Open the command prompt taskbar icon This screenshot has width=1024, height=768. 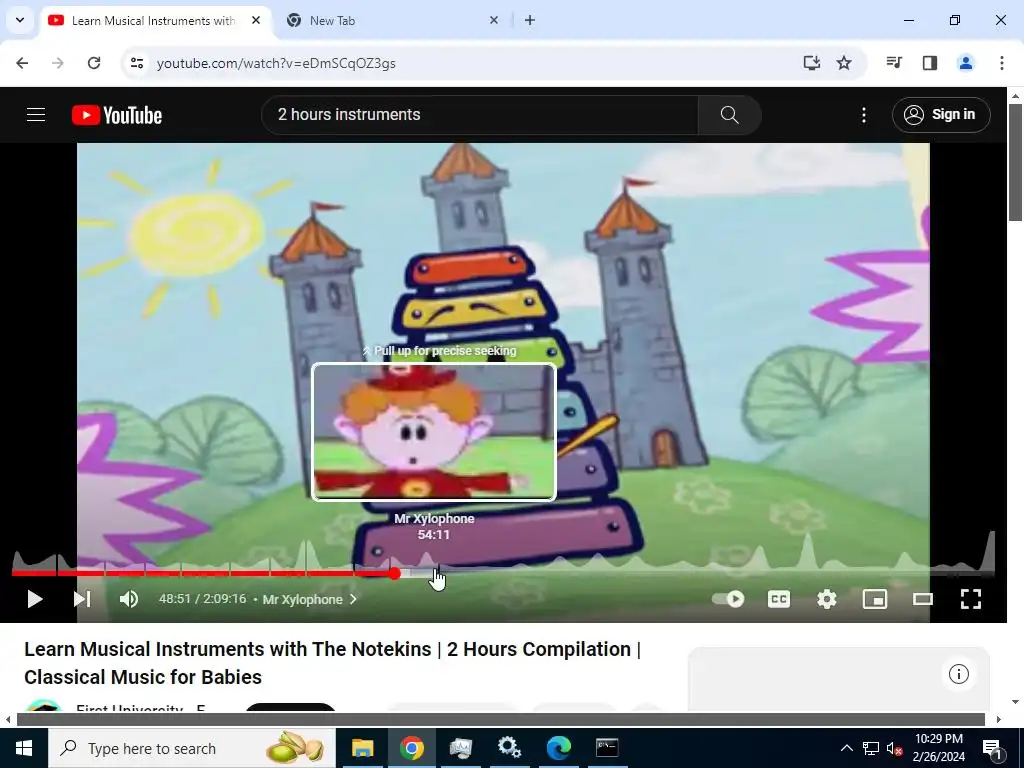(x=607, y=748)
